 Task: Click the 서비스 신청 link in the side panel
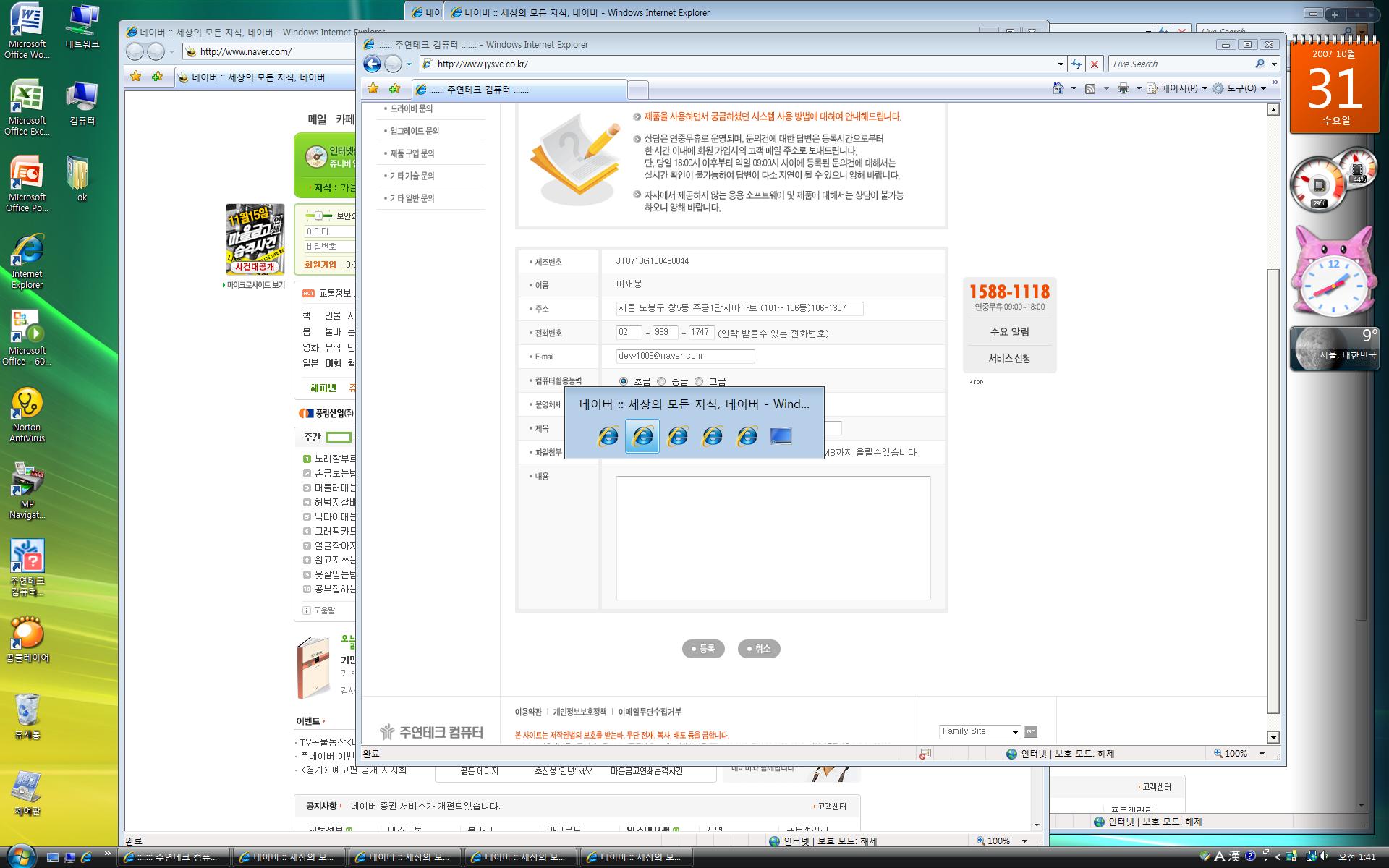coord(1009,359)
